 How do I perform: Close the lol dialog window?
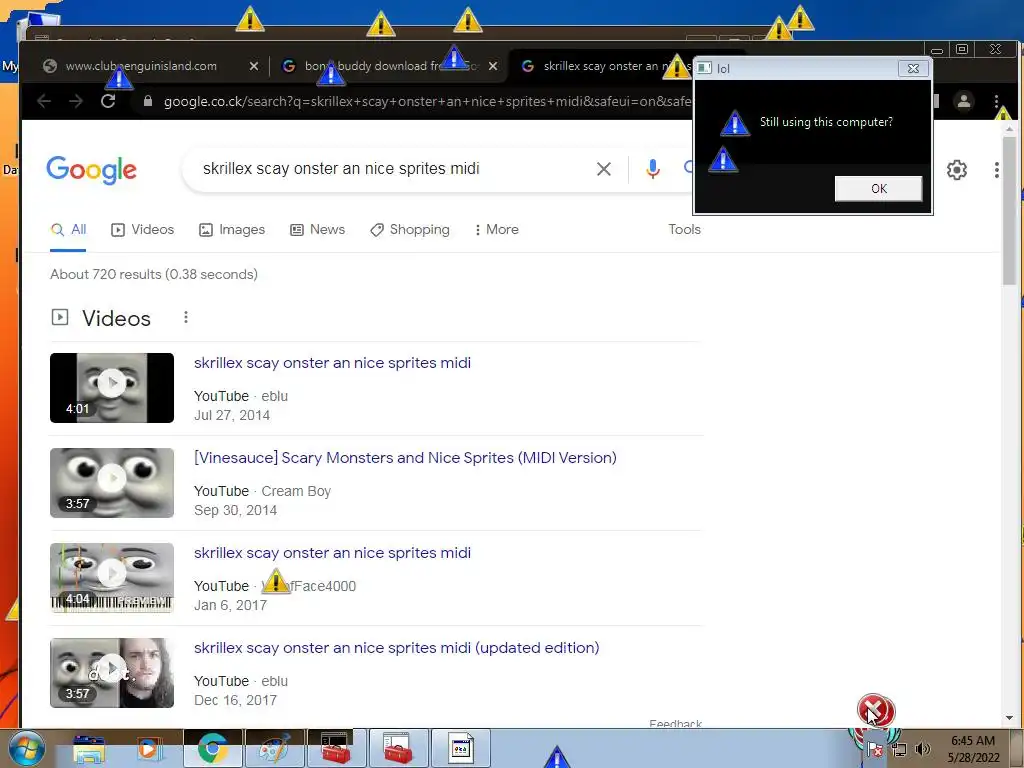tap(913, 69)
